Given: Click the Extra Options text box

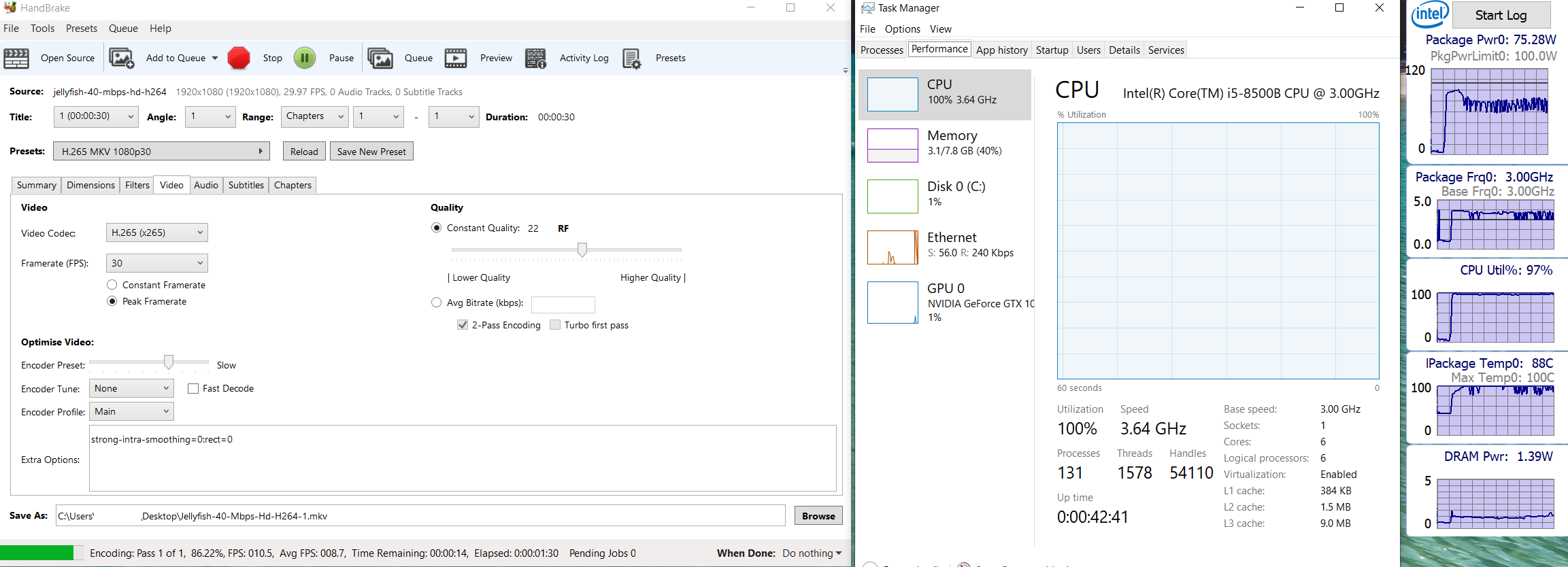Looking at the screenshot, I should [463, 458].
